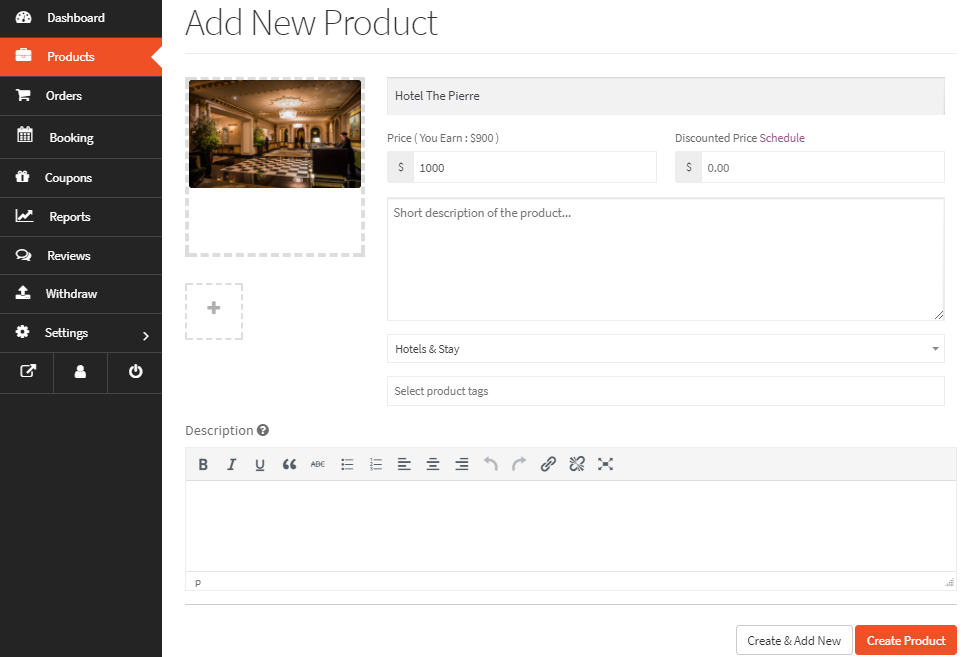Image resolution: width=961 pixels, height=657 pixels.
Task: Go to the Booking section
Action: (x=71, y=138)
